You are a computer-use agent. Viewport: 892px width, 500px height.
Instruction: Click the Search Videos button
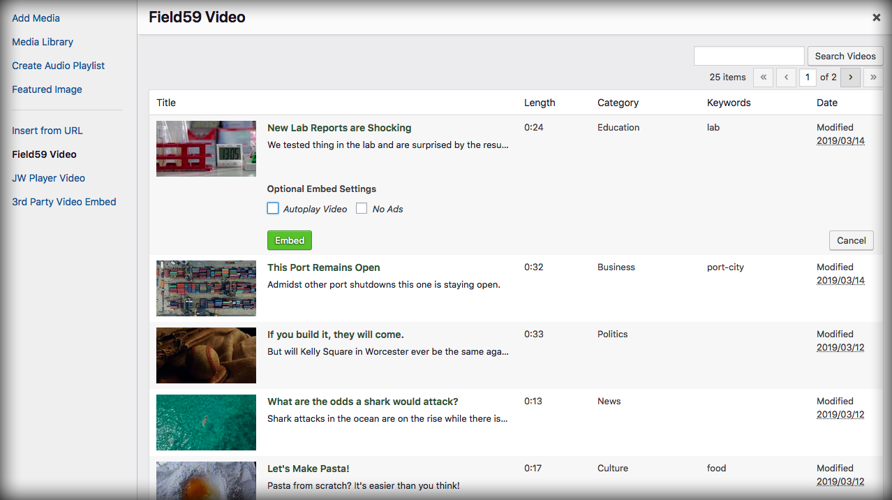(x=845, y=56)
